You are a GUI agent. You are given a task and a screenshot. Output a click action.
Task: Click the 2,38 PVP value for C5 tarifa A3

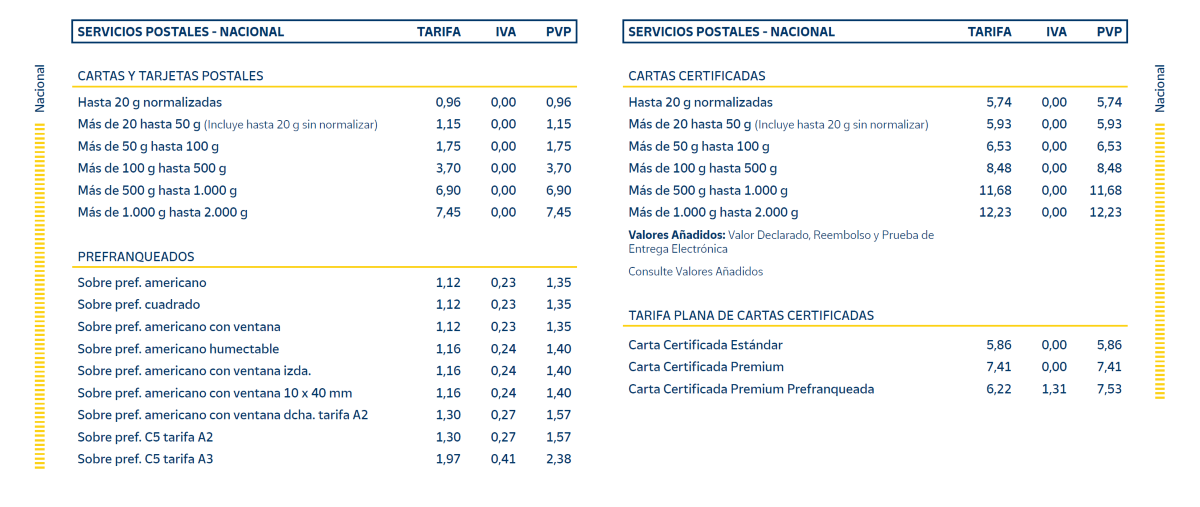[558, 459]
